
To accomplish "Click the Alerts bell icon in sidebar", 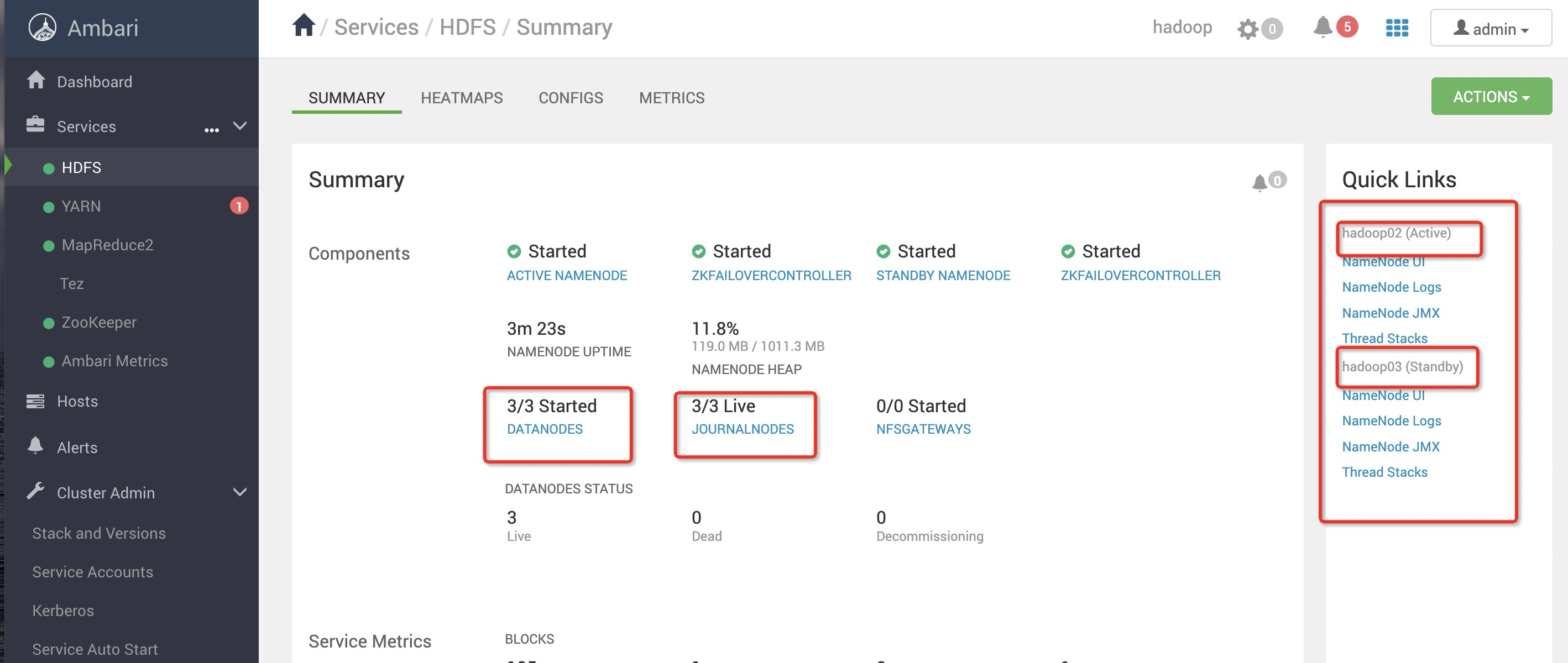I will tap(35, 445).
